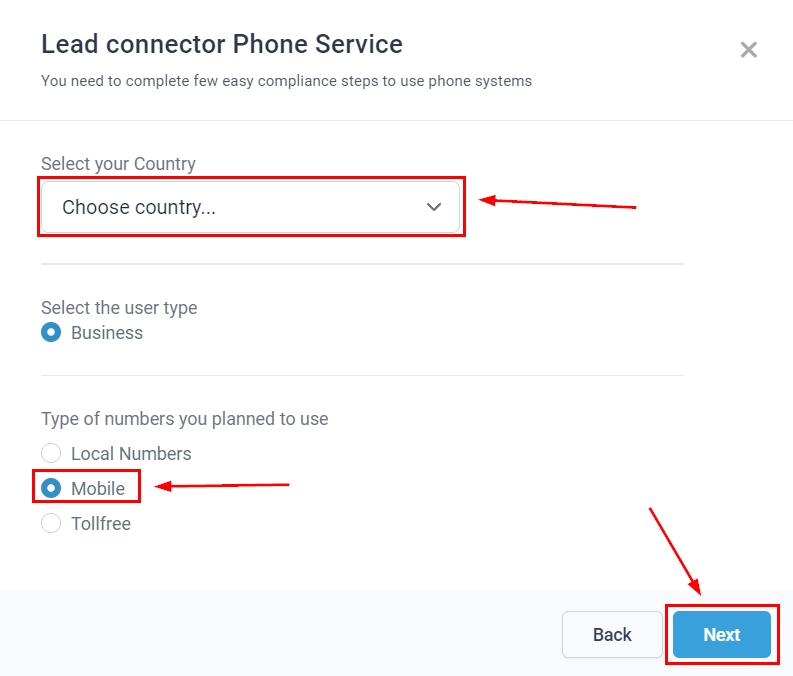Screen dimensions: 793x676
Task: Close the Lead connector Phone Service dialog
Action: [748, 50]
